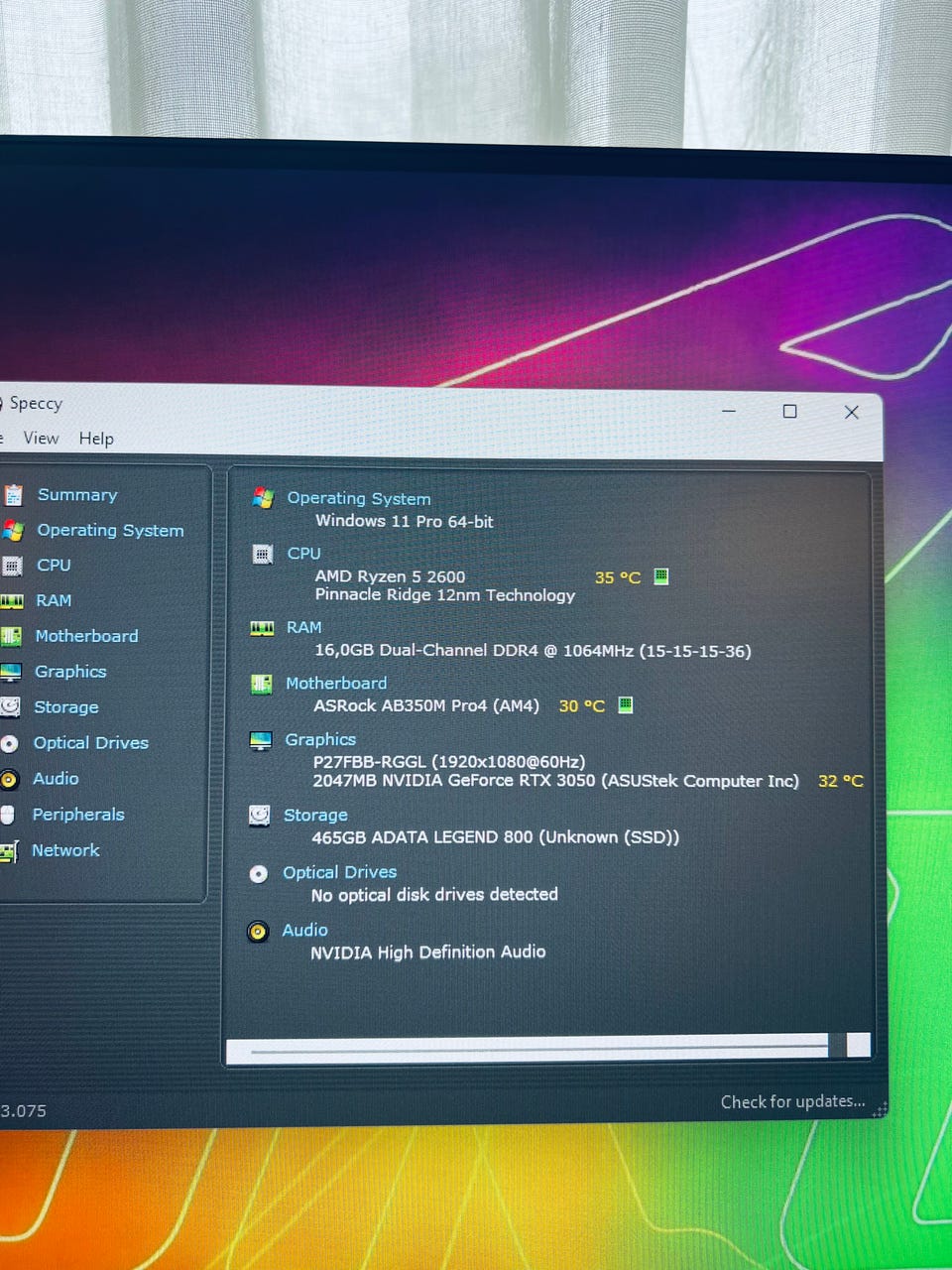Click the RAM heading link in summary

click(304, 627)
